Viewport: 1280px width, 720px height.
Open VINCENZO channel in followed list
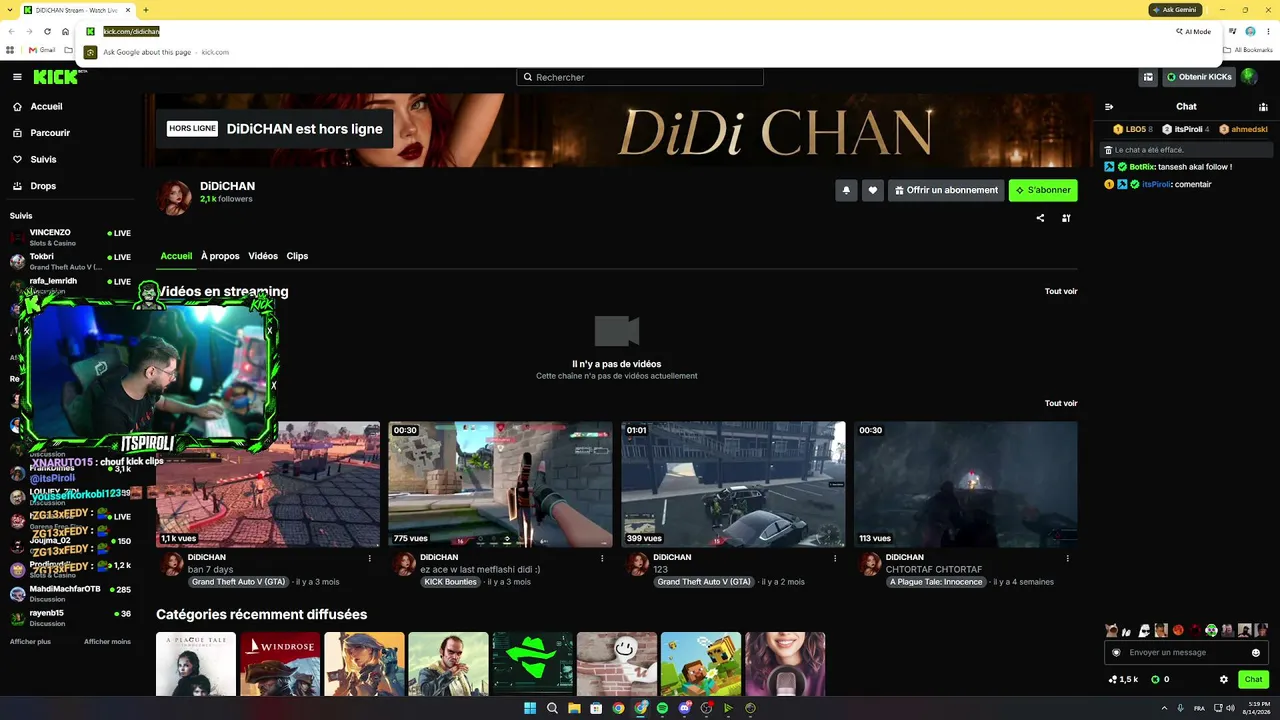70,237
